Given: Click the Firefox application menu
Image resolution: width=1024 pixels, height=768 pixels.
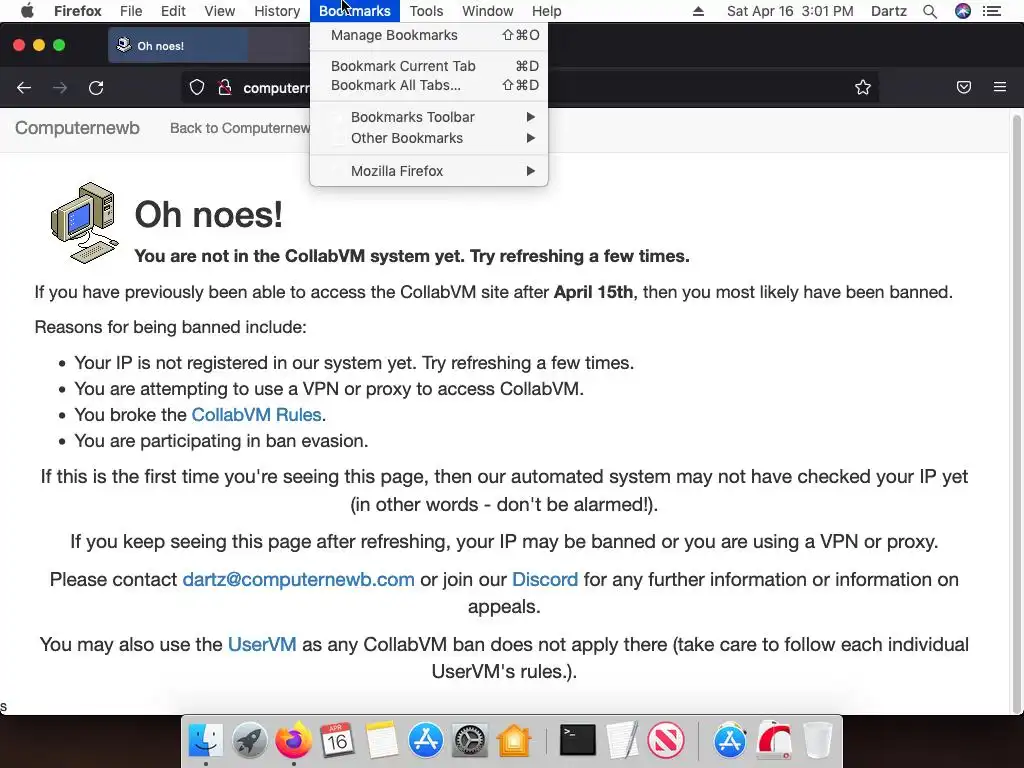Looking at the screenshot, I should point(78,11).
